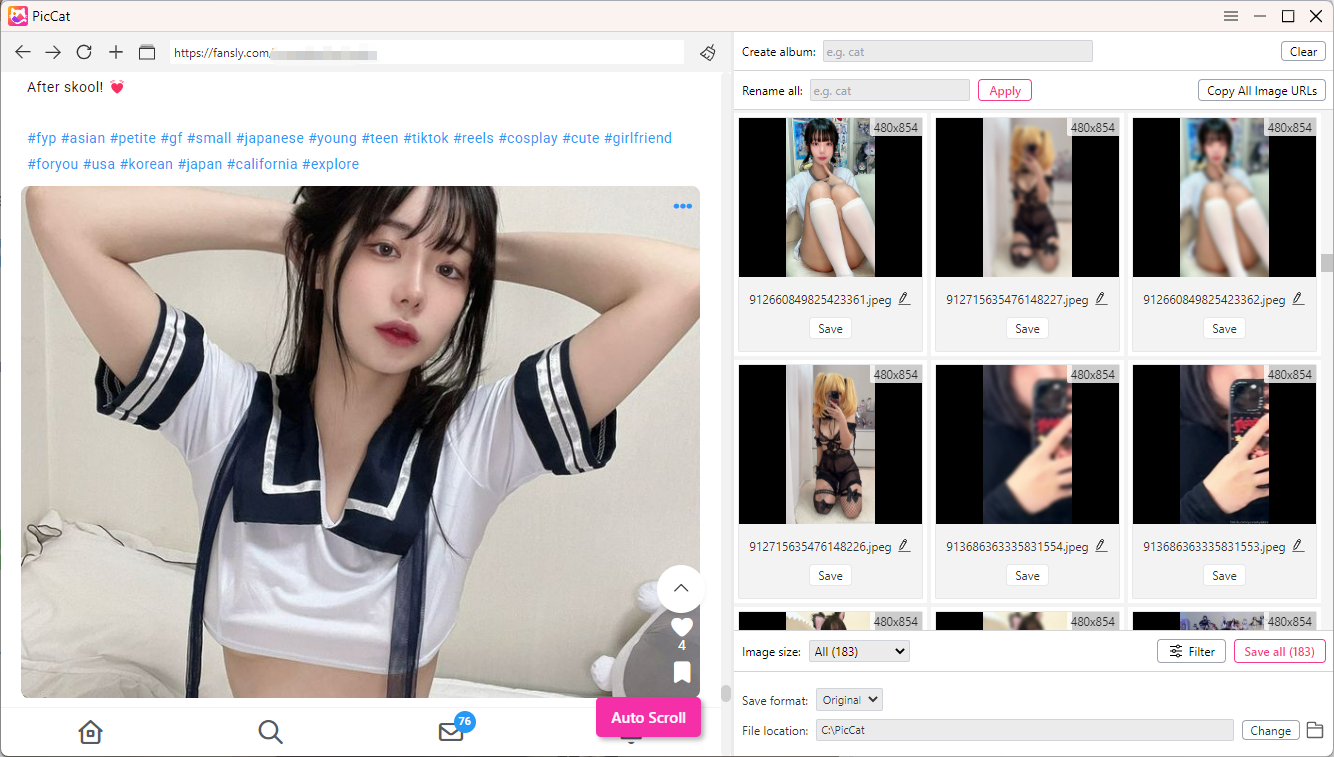
Task: Save image 913686363335831554.jpeg
Action: pyautogui.click(x=1027, y=575)
